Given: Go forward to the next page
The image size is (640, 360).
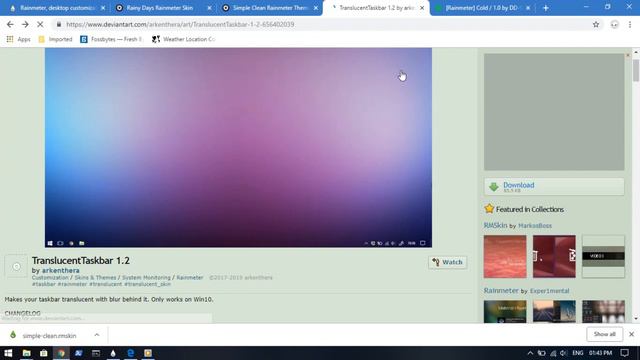Looking at the screenshot, I should [25, 24].
